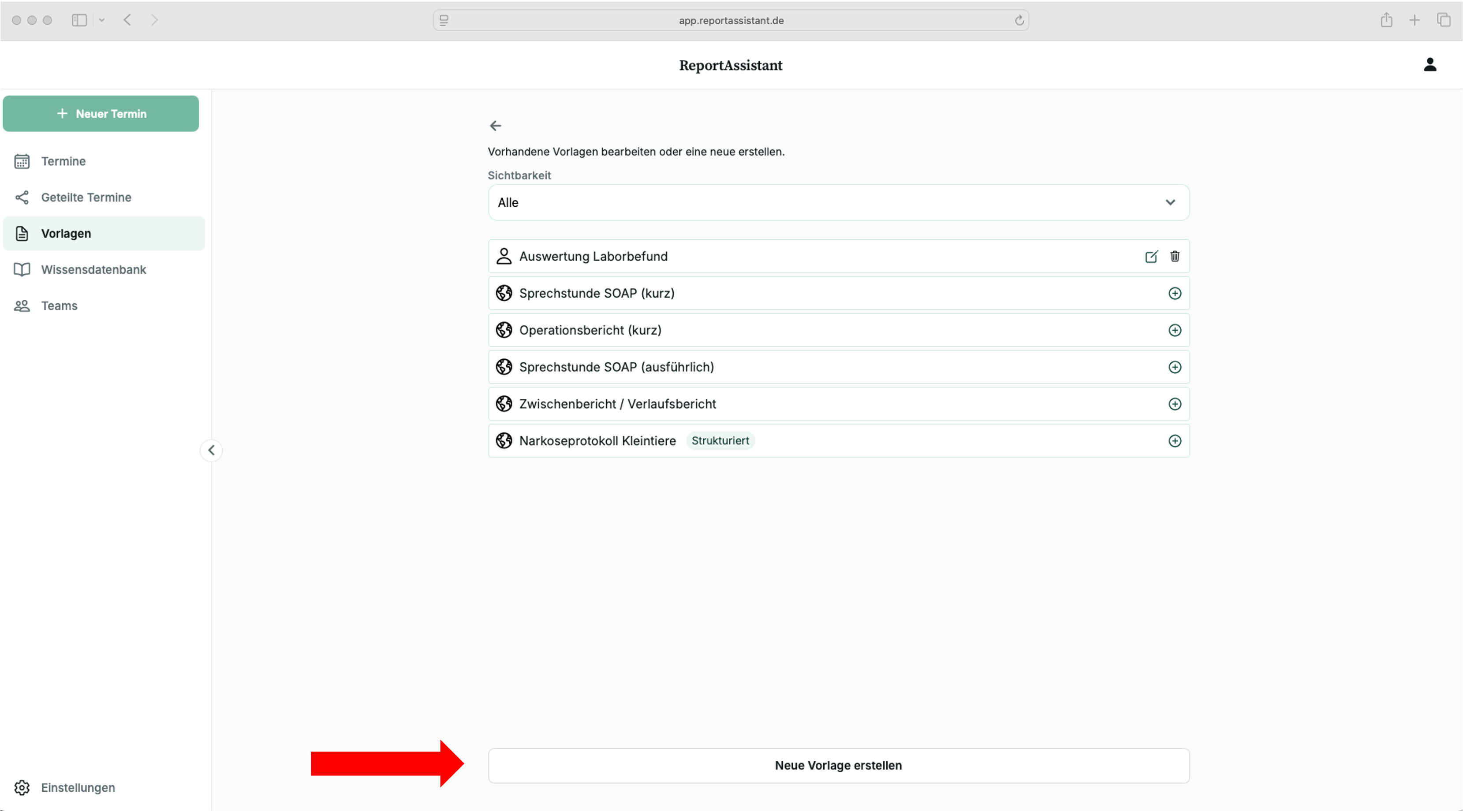The image size is (1463, 812).
Task: Open the user account icon
Action: point(1429,65)
